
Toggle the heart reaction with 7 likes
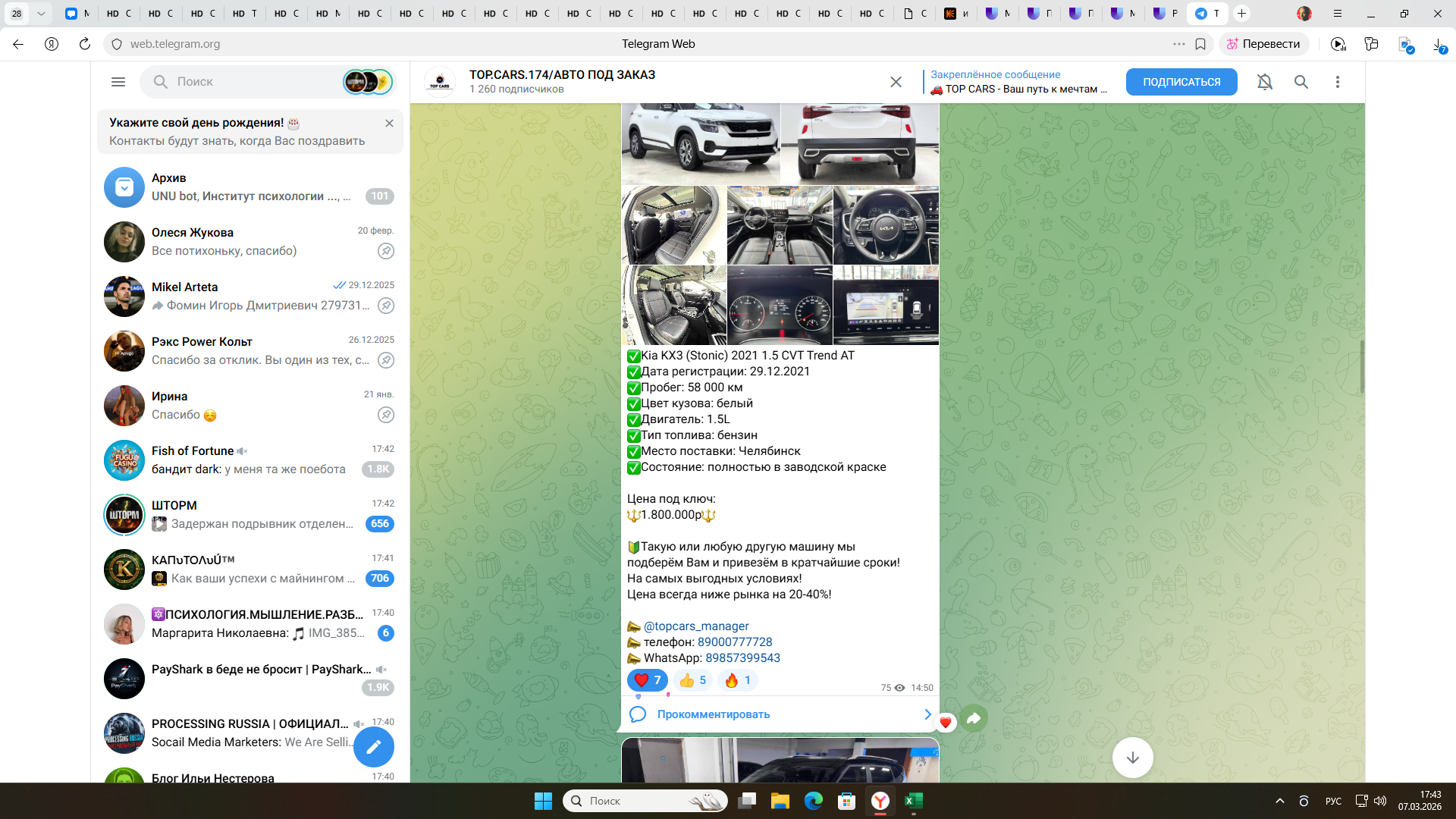click(x=647, y=680)
